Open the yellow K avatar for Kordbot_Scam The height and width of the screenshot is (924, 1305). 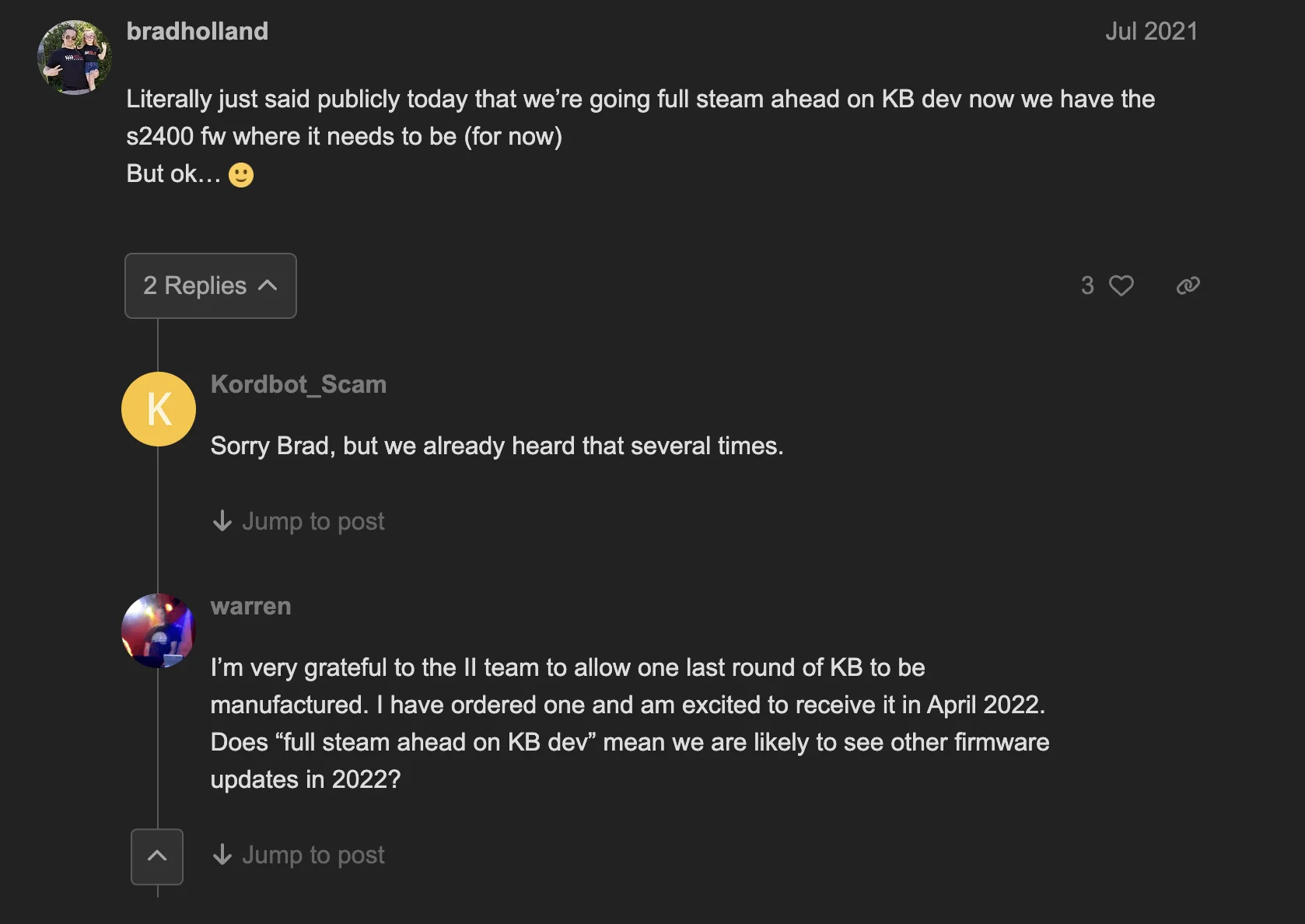tap(159, 409)
